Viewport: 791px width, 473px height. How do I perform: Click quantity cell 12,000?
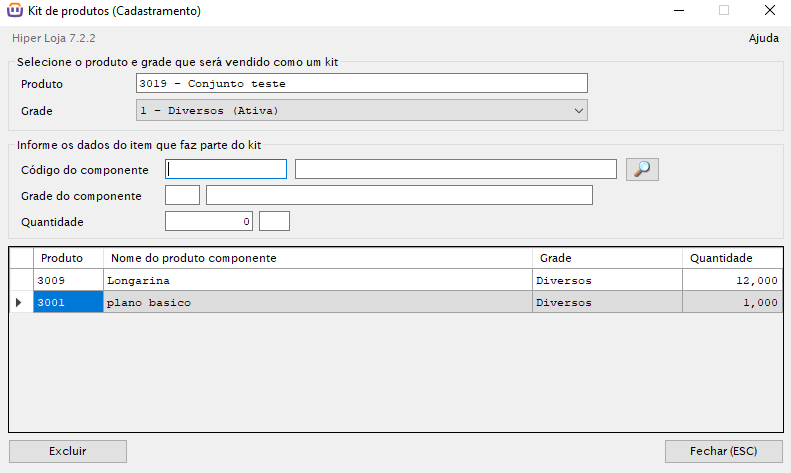tap(732, 280)
